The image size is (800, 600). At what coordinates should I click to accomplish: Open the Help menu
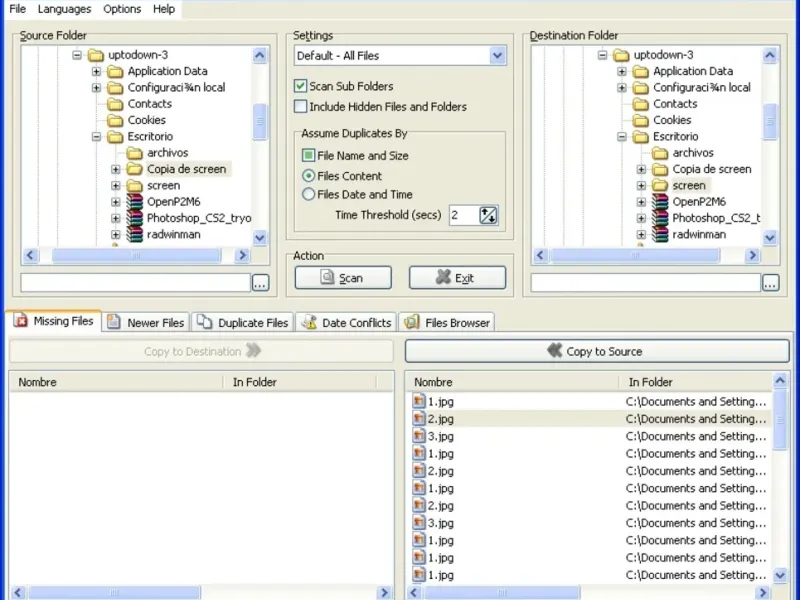164,9
